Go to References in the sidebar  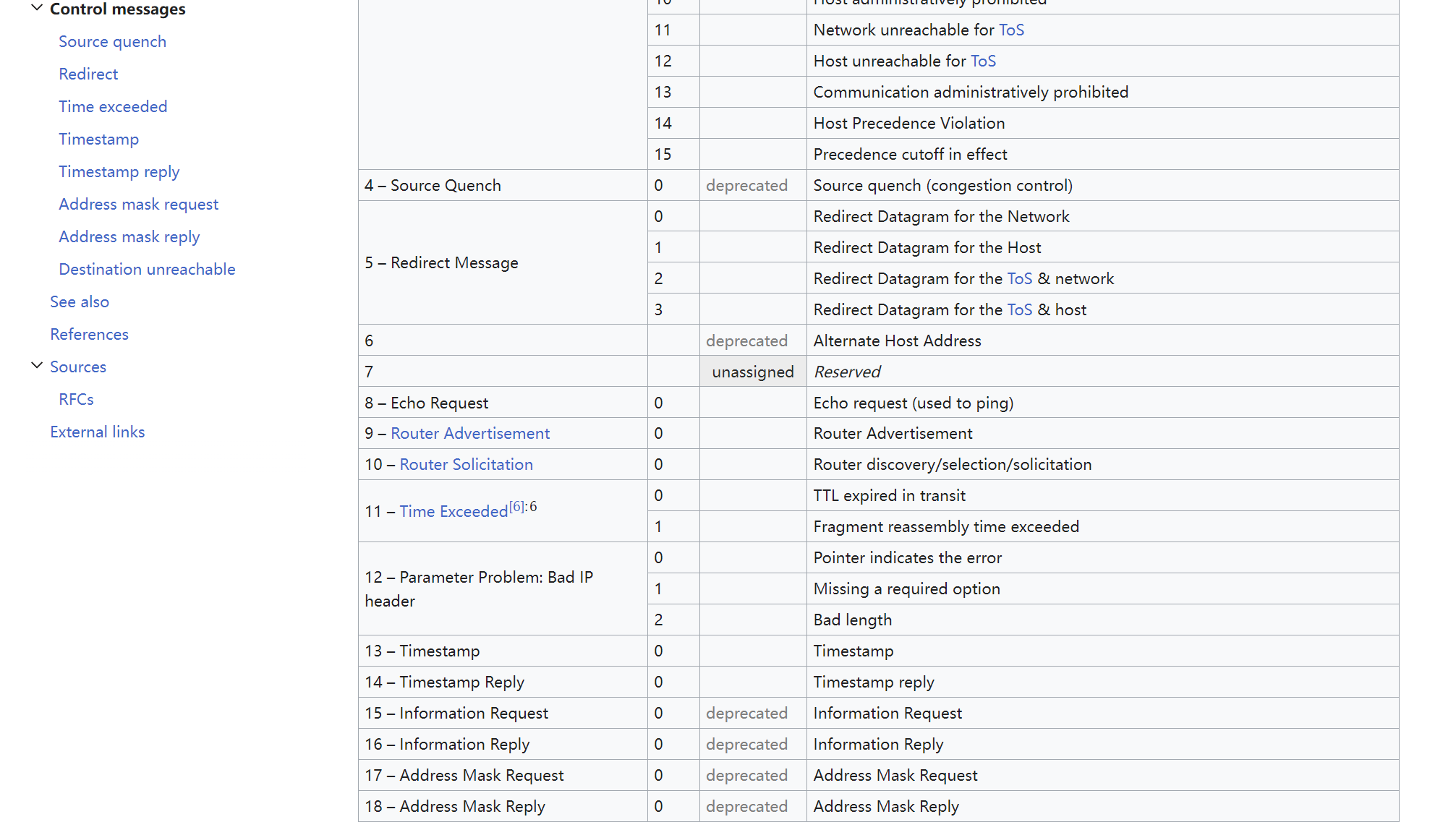89,334
